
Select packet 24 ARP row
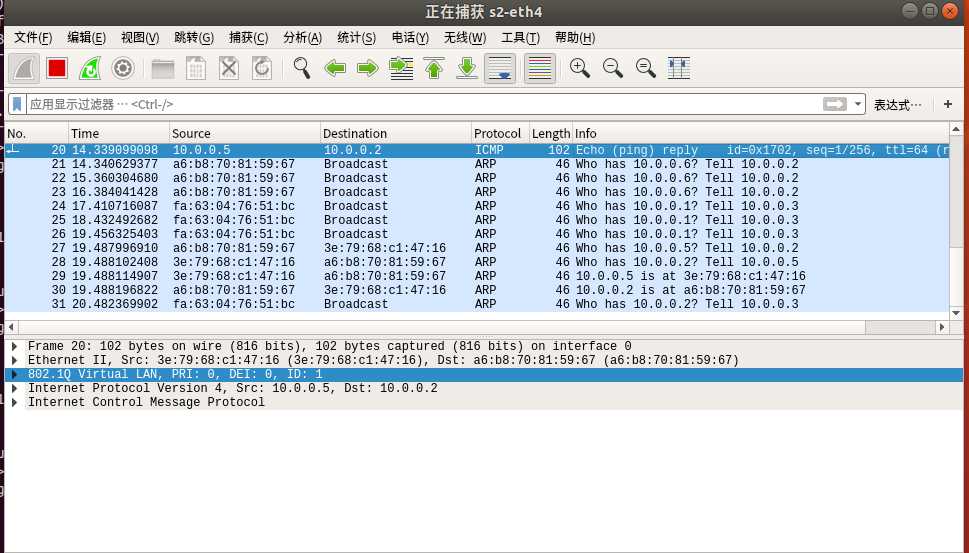(x=477, y=206)
